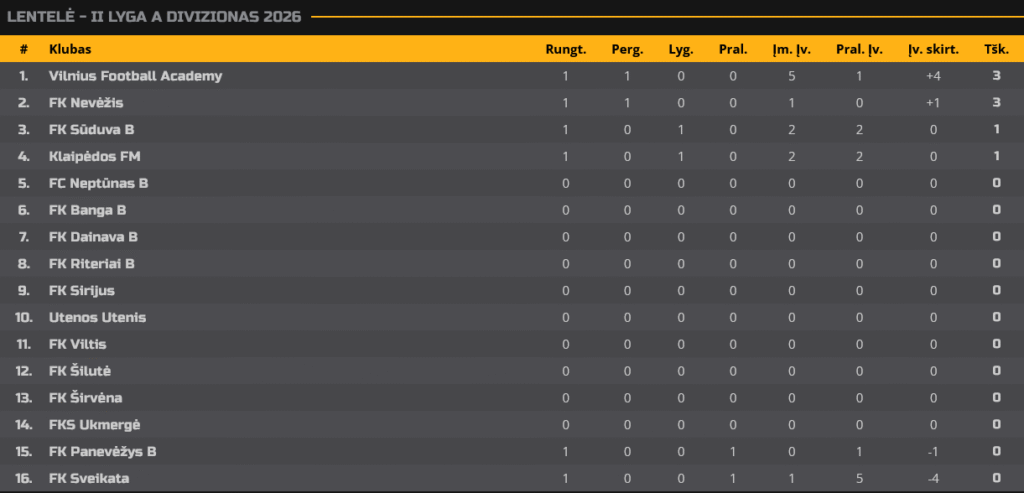
Task: Open Utenos Utenis team page
Action: pyautogui.click(x=97, y=318)
